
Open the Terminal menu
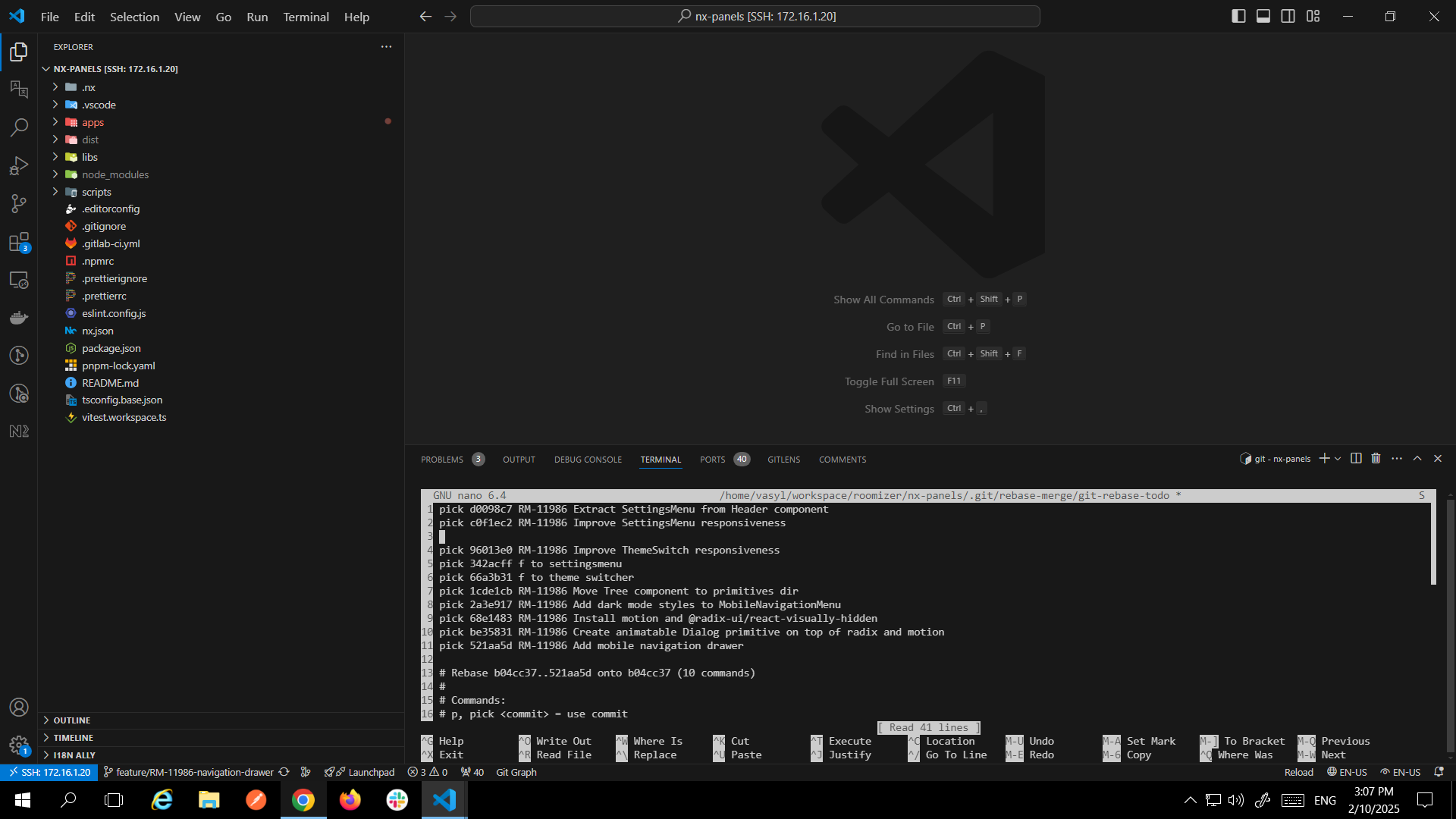(x=306, y=17)
